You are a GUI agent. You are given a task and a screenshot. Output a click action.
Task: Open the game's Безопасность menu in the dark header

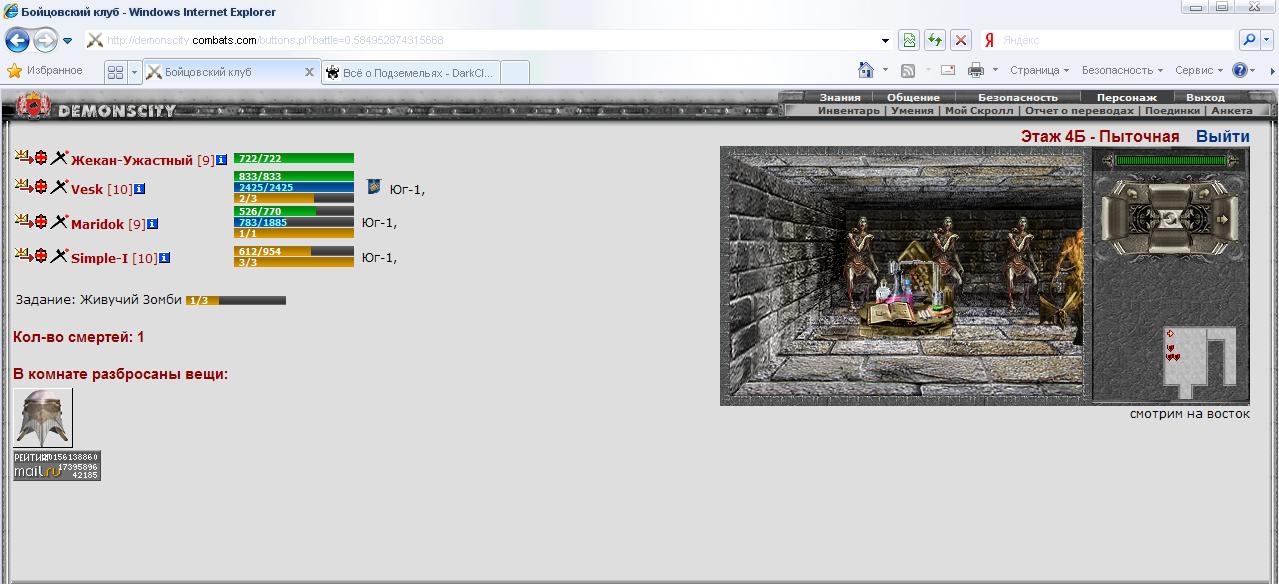pos(1017,97)
